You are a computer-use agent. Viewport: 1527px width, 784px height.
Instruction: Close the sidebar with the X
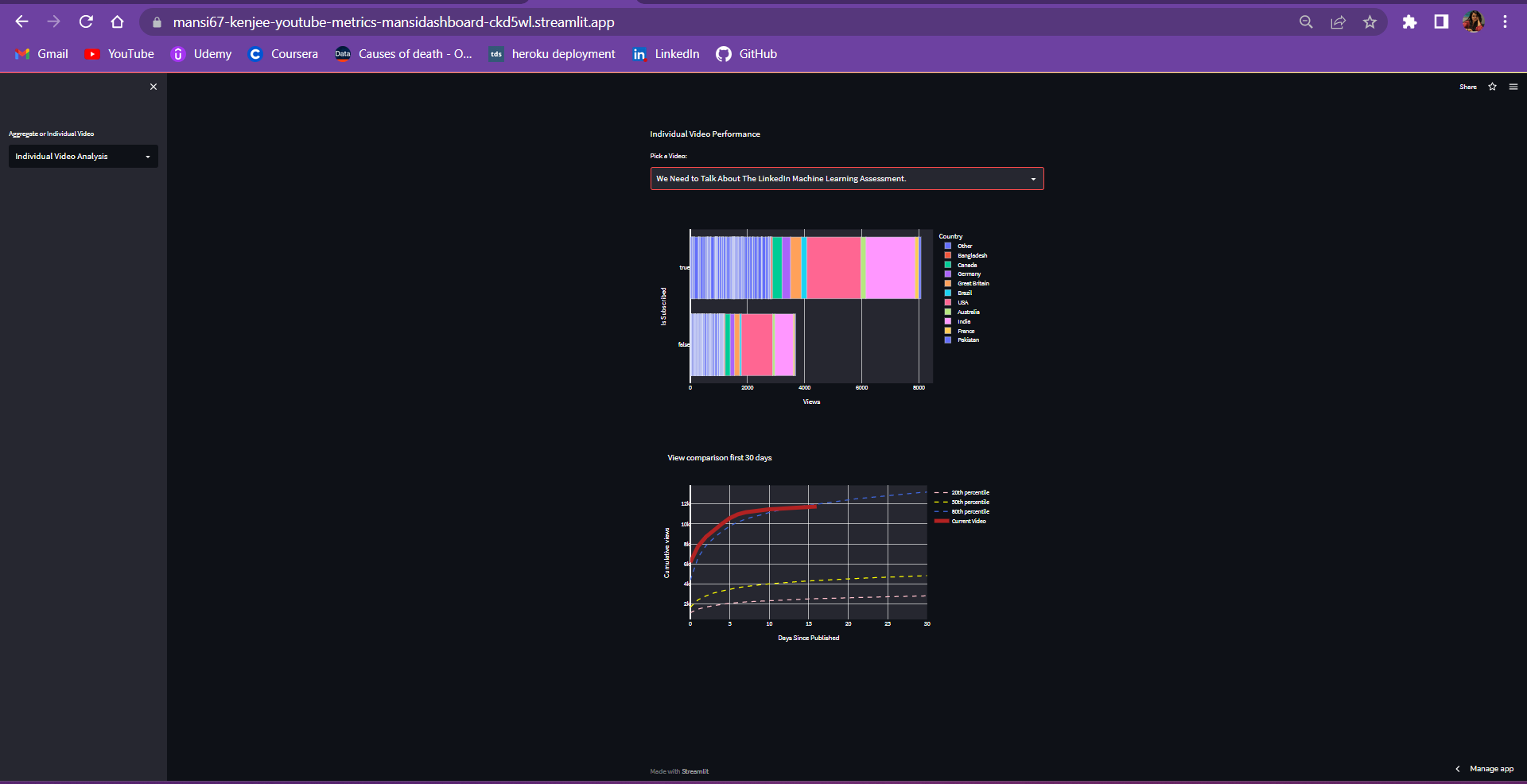pos(153,87)
